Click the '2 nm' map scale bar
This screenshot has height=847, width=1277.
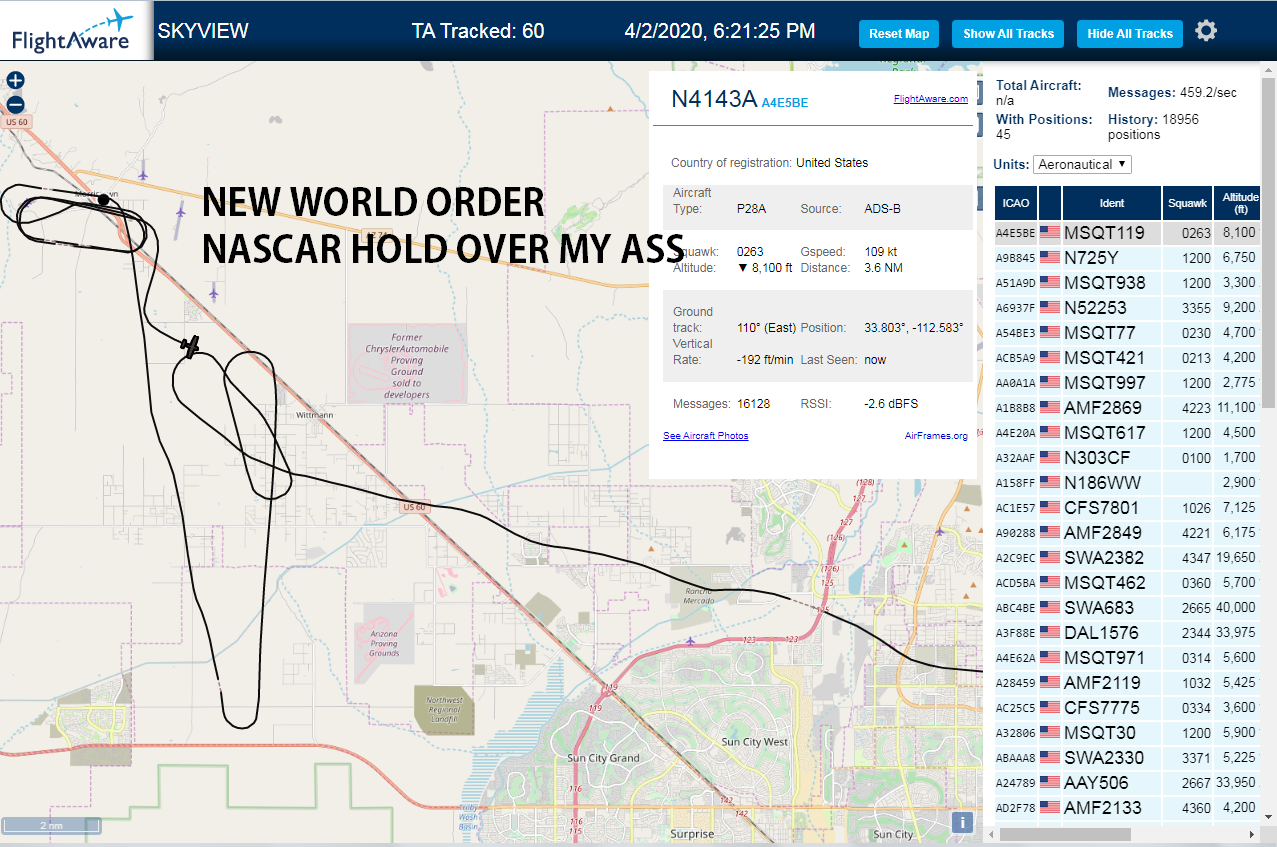coord(49,825)
